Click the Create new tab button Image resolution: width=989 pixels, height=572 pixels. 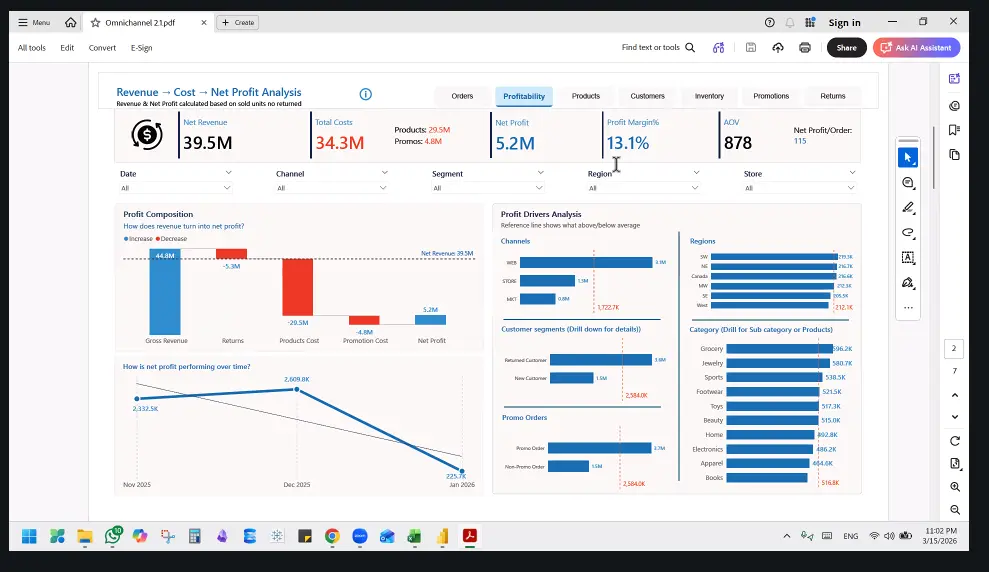pyautogui.click(x=238, y=23)
